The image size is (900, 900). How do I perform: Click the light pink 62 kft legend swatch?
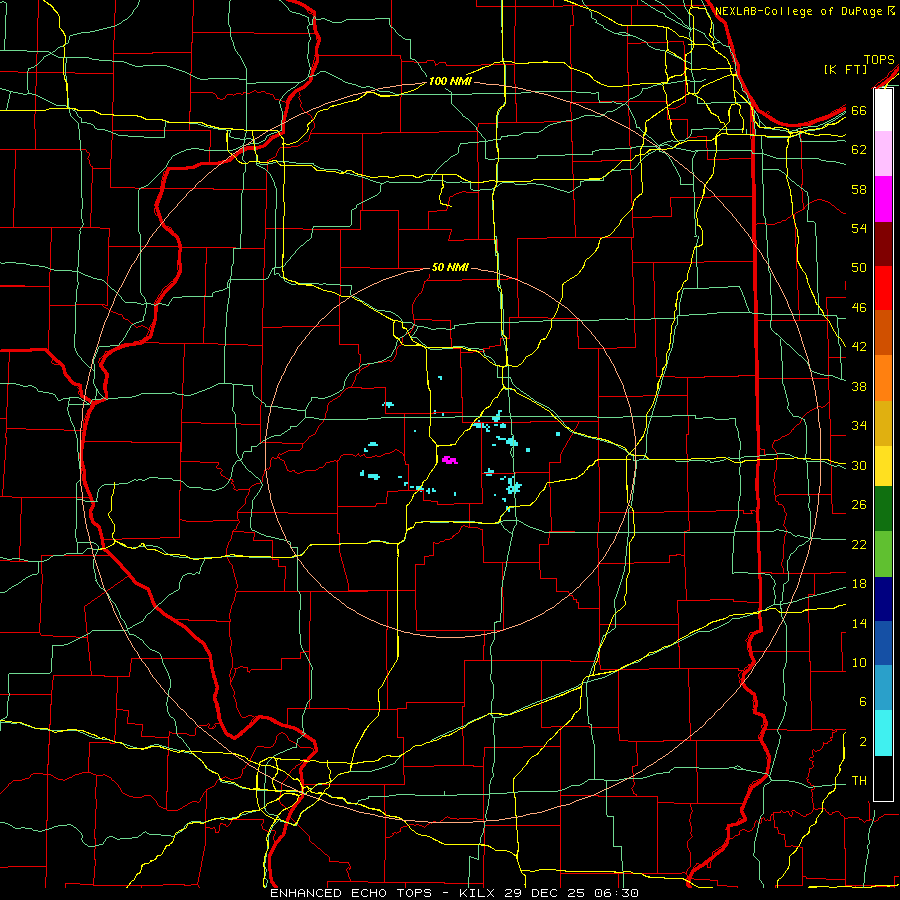click(883, 153)
